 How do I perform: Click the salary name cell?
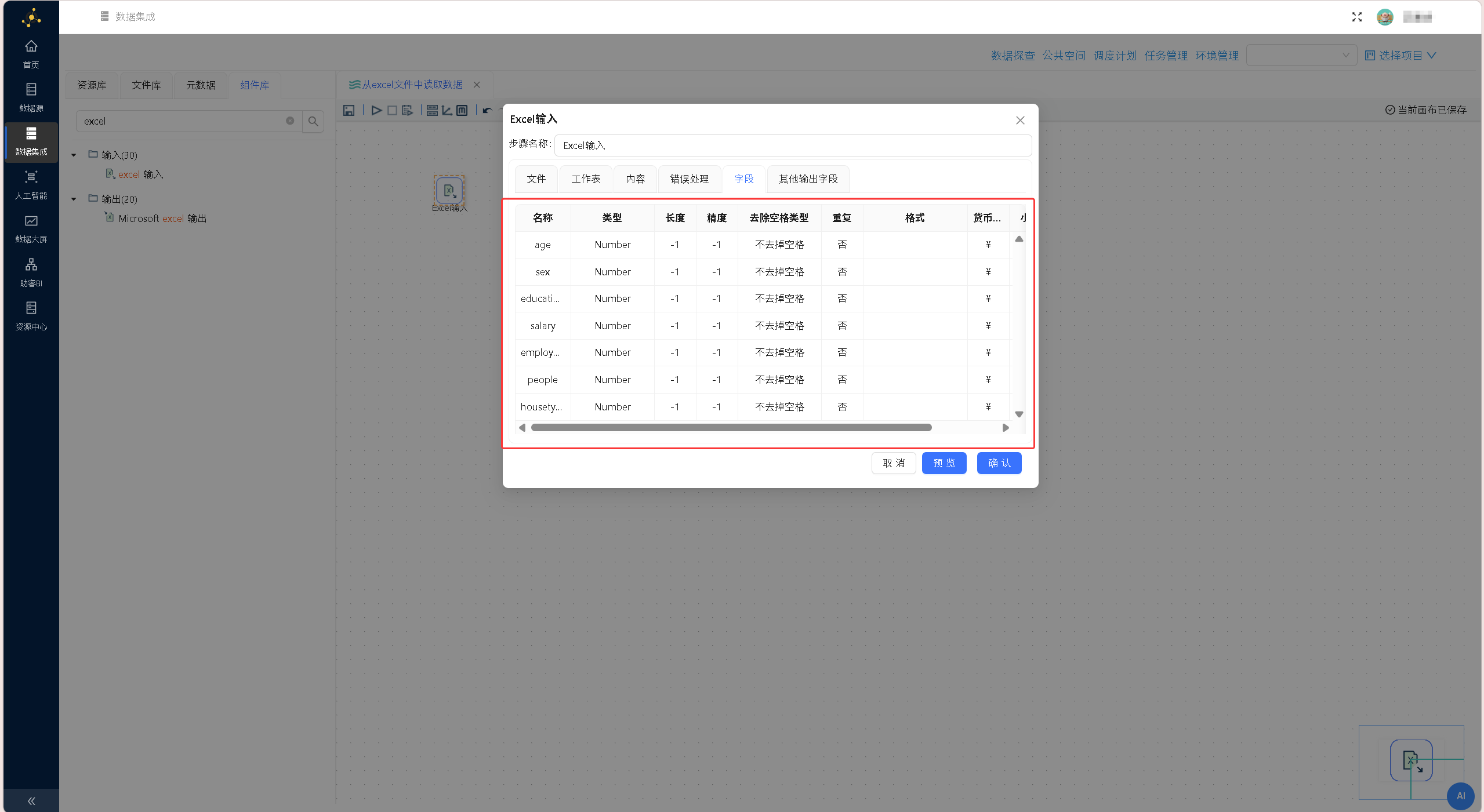point(542,326)
